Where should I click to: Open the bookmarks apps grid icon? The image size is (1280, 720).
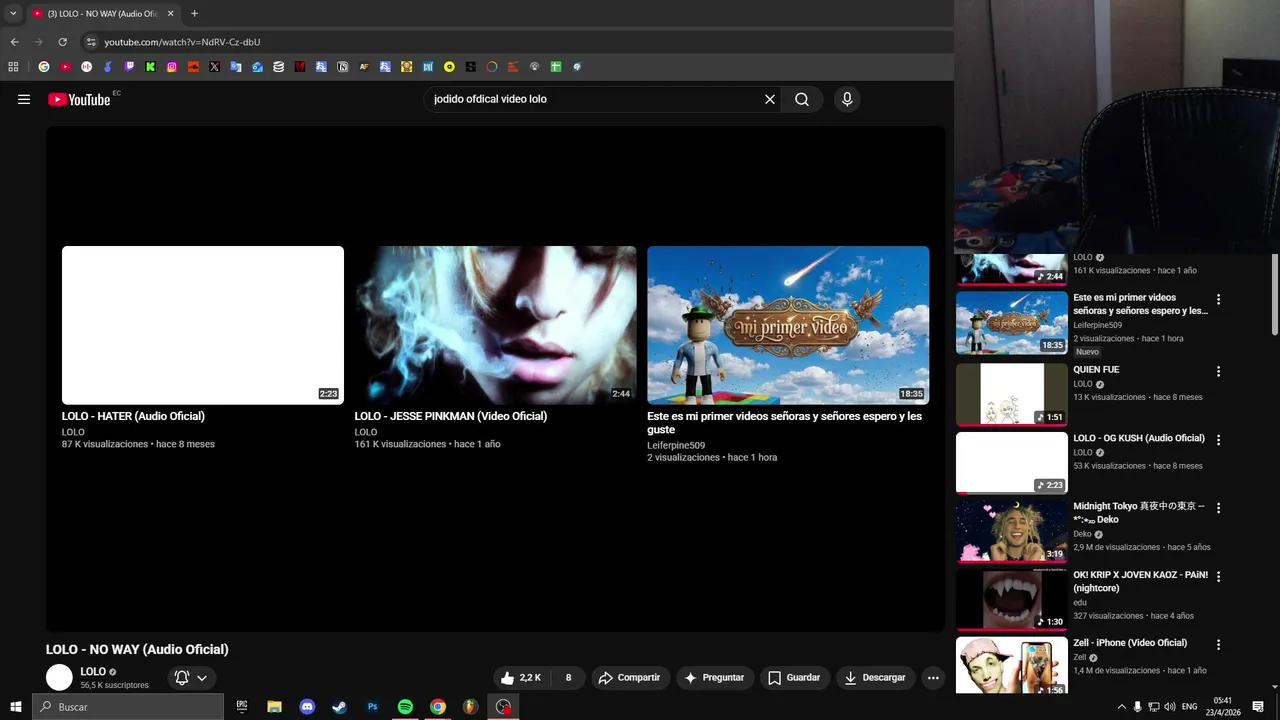(13, 67)
